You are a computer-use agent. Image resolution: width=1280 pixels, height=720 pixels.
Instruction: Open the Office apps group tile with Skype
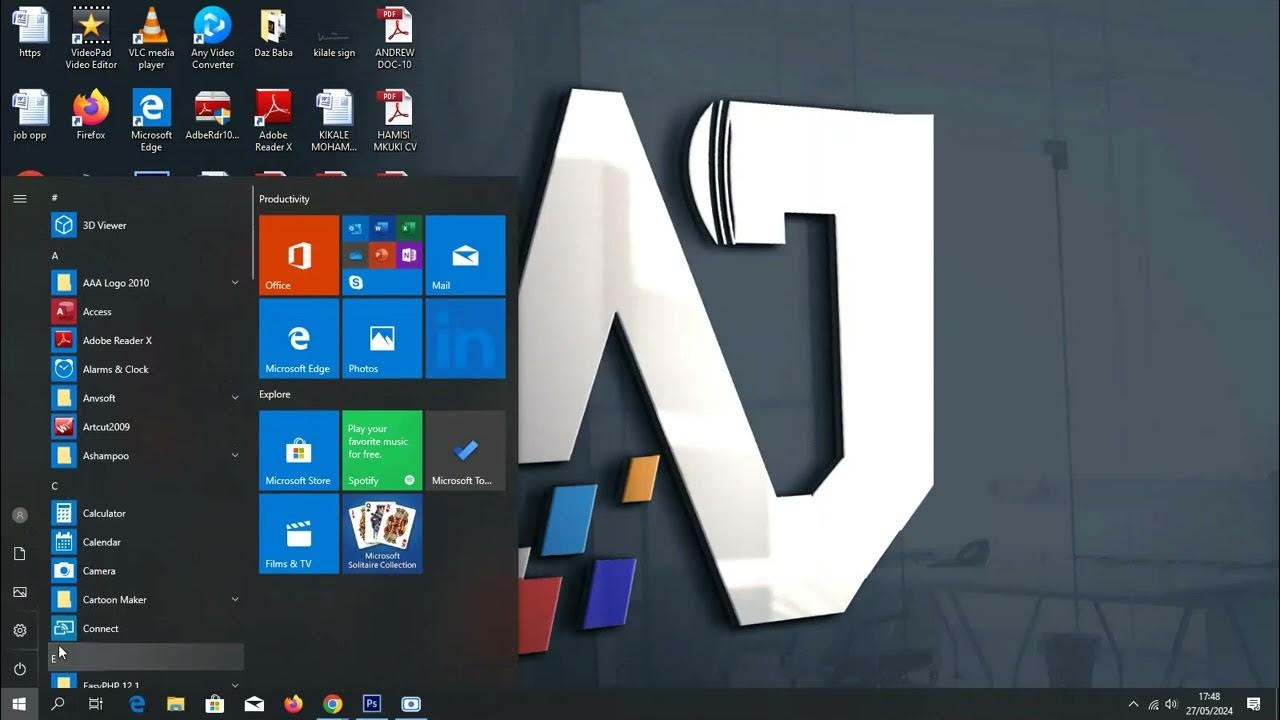(x=382, y=255)
